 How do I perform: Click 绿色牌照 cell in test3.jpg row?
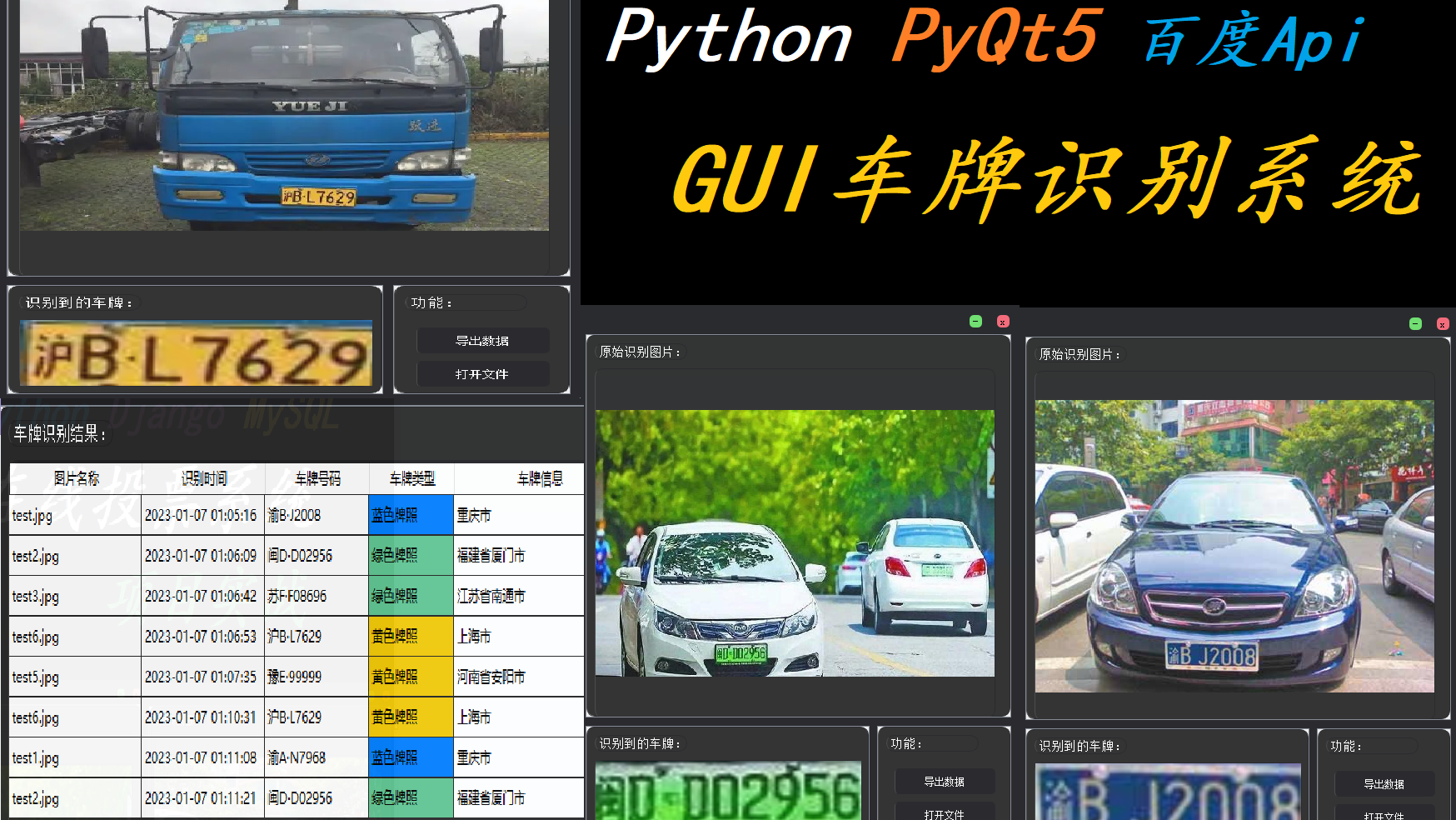point(411,596)
